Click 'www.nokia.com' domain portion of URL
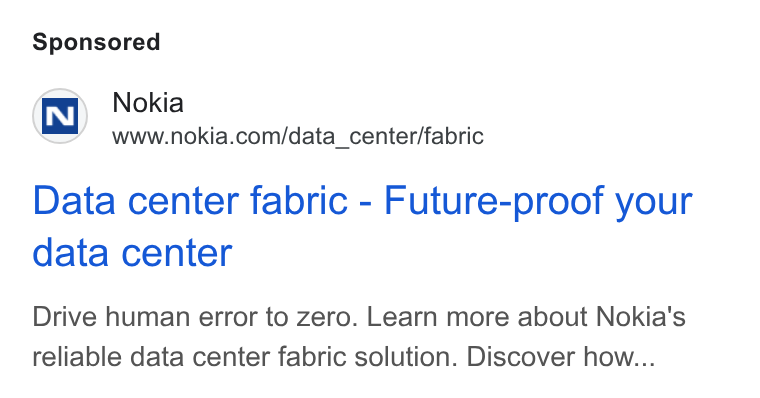The width and height of the screenshot is (760, 398). tap(197, 137)
